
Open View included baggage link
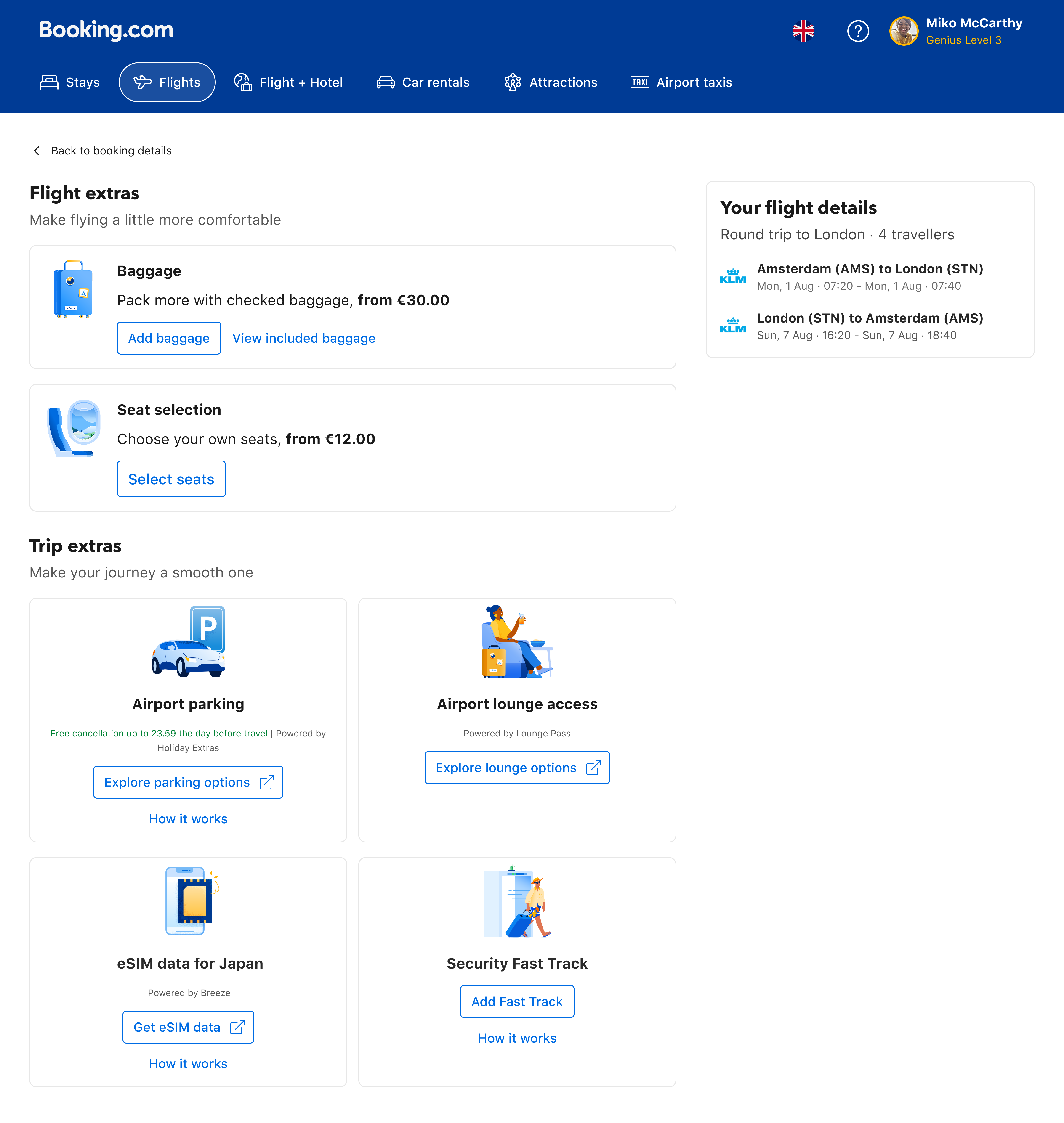point(304,339)
